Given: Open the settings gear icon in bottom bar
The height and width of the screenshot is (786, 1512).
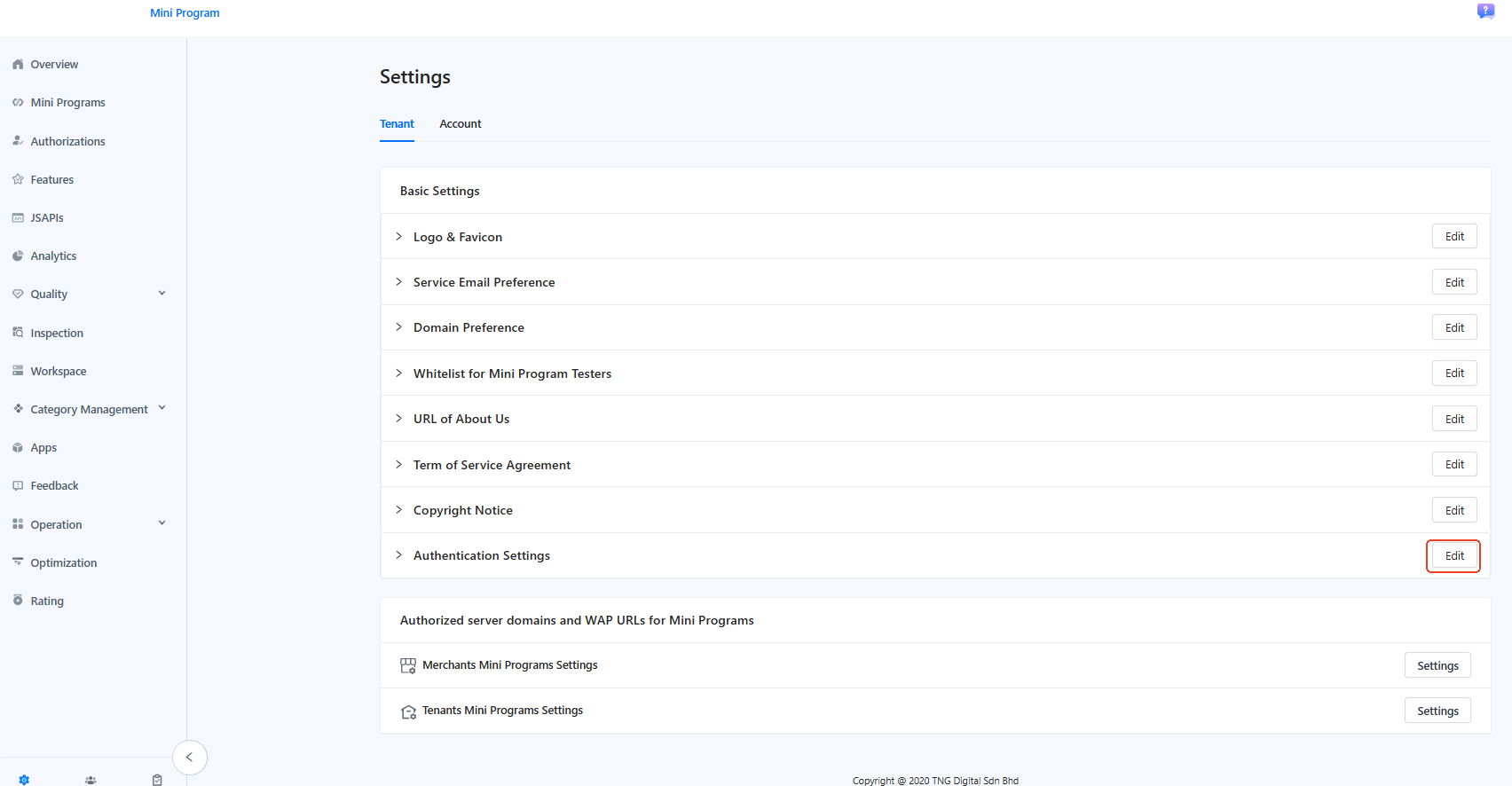Looking at the screenshot, I should pyautogui.click(x=24, y=780).
